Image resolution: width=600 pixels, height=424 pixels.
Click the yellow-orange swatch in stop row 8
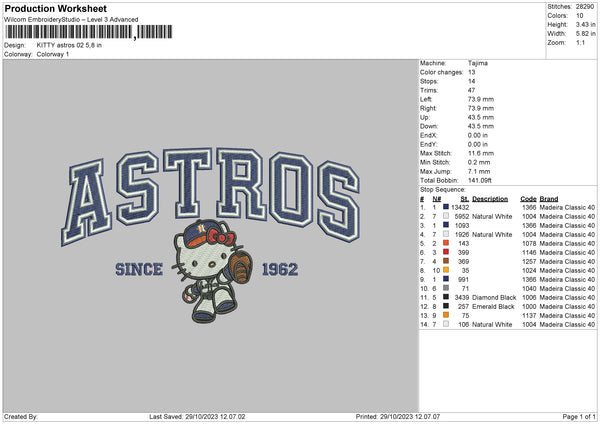coord(446,270)
